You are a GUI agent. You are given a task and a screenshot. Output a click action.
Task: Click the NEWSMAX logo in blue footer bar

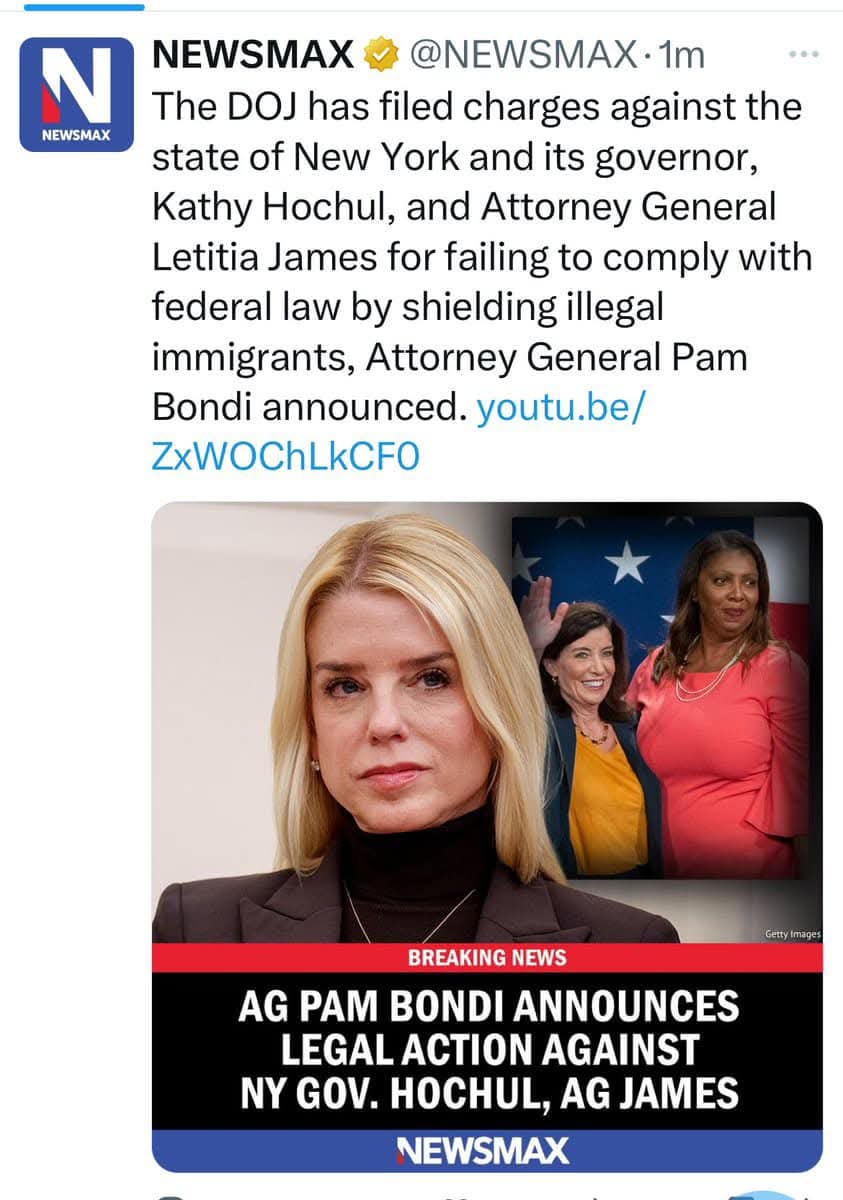pyautogui.click(x=482, y=1150)
